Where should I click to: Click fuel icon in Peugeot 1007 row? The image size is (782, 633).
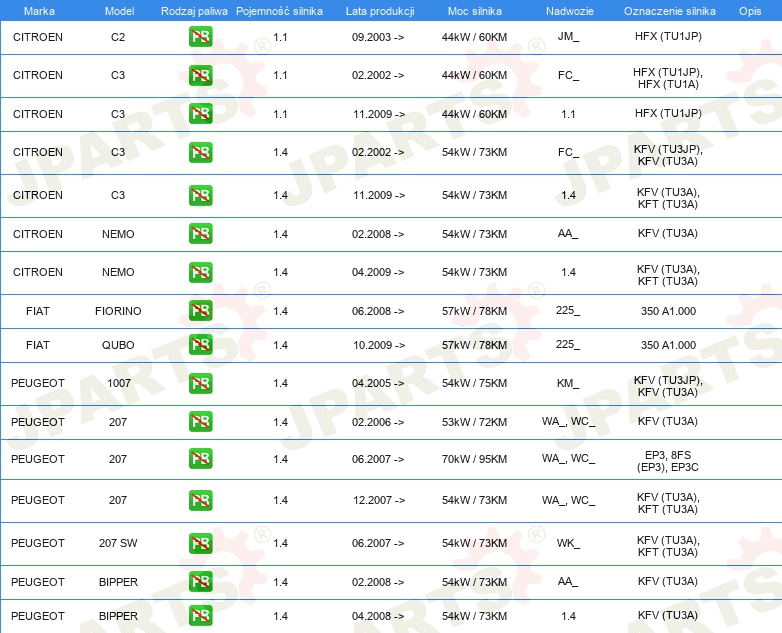click(x=200, y=383)
